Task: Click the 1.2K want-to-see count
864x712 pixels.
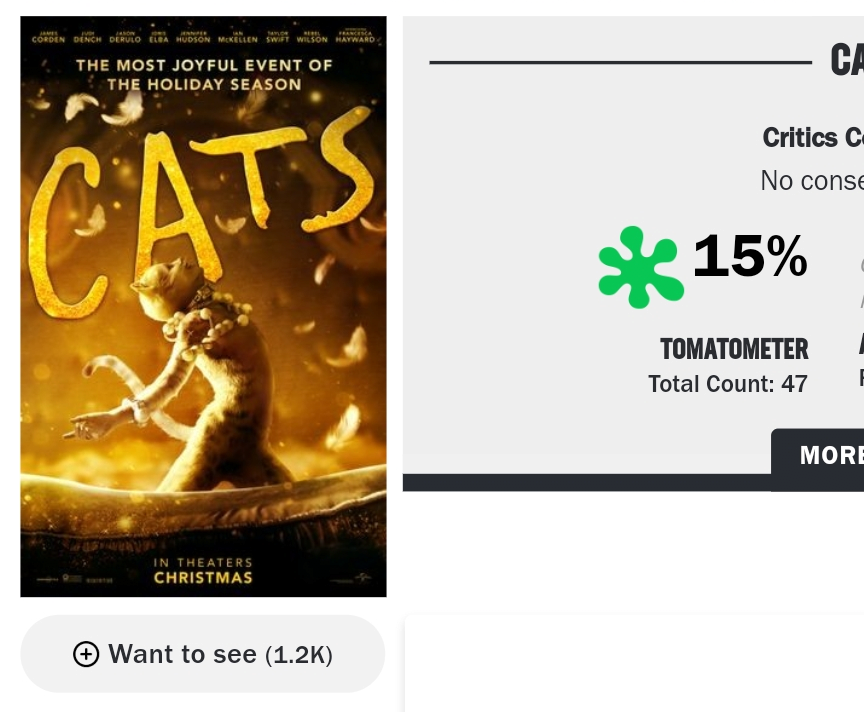Action: click(x=298, y=655)
